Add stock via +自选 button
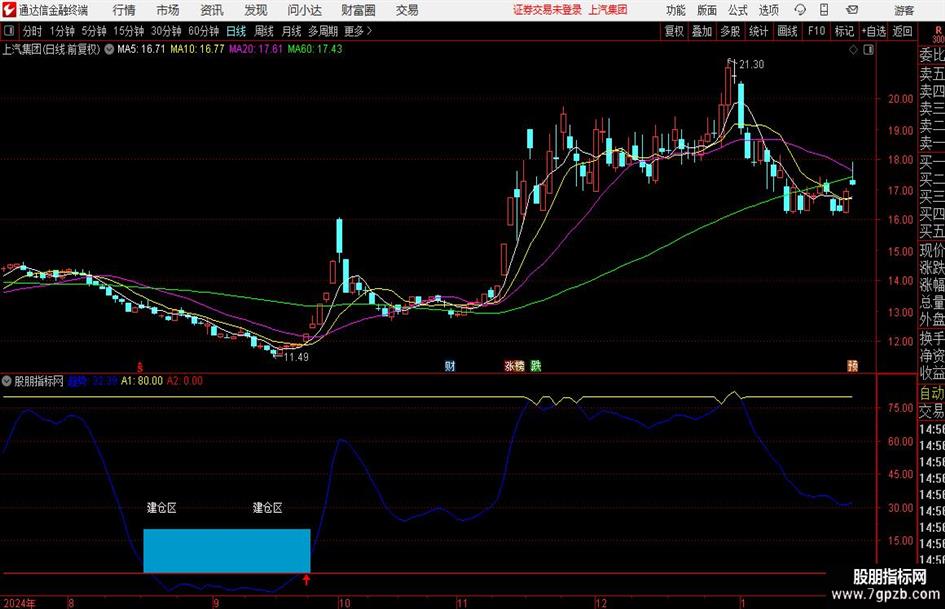Screen dimensions: 945x609 873,31
